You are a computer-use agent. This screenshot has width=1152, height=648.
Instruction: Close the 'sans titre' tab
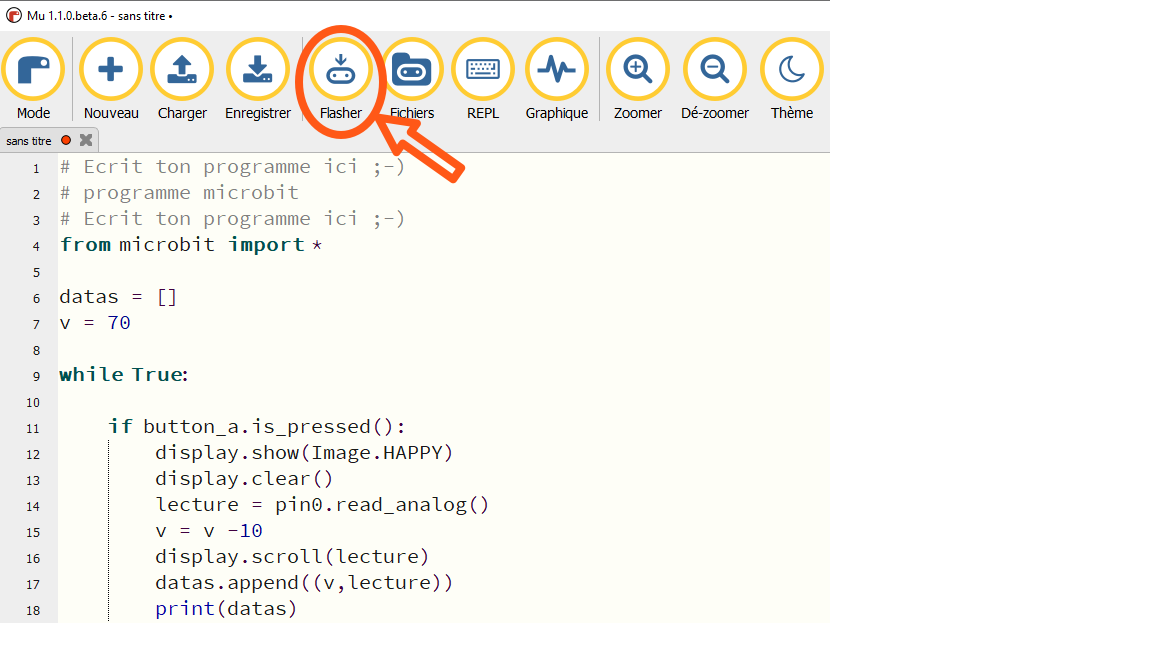pos(86,140)
